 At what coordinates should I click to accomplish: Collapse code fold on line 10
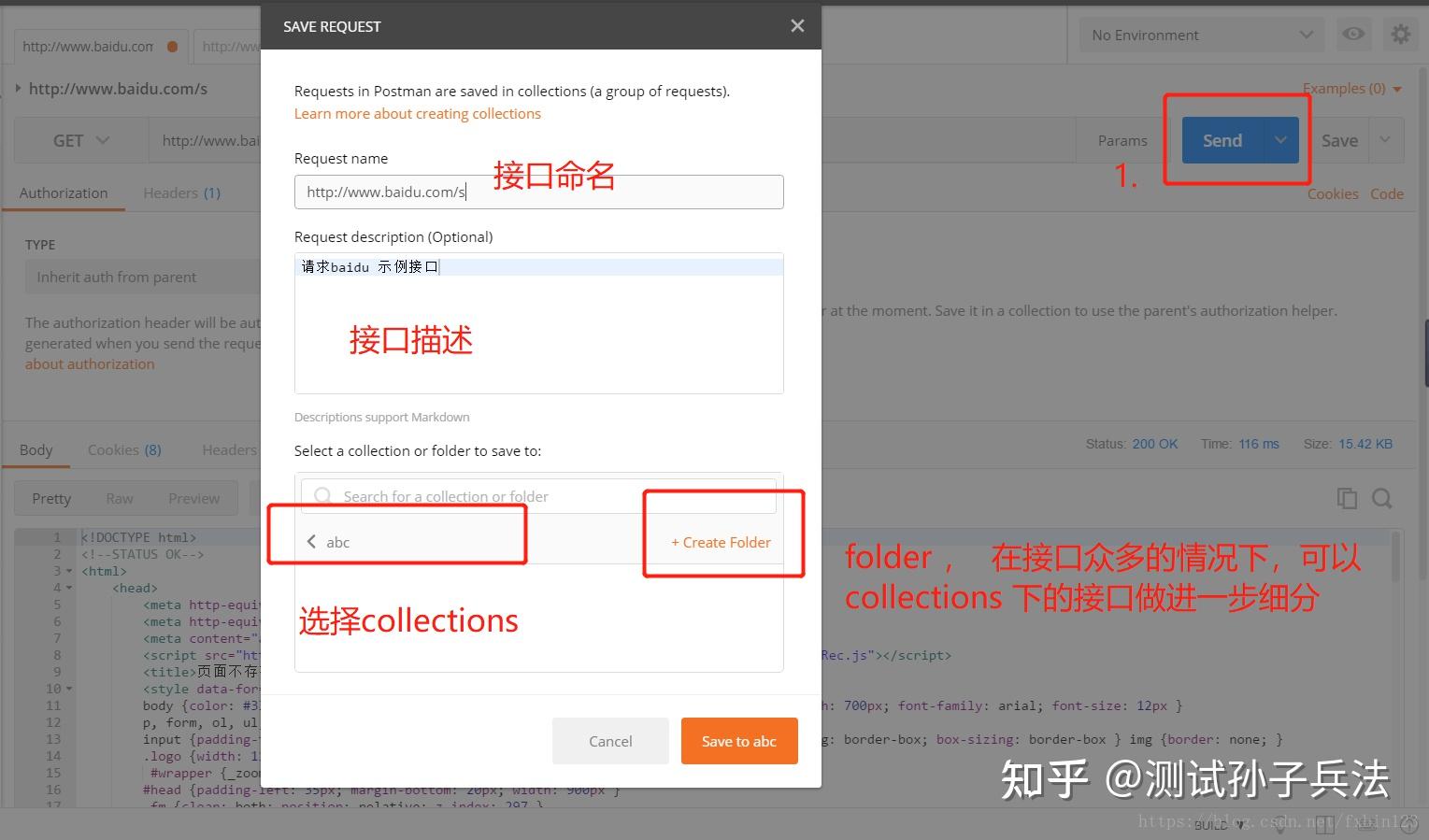click(x=69, y=689)
